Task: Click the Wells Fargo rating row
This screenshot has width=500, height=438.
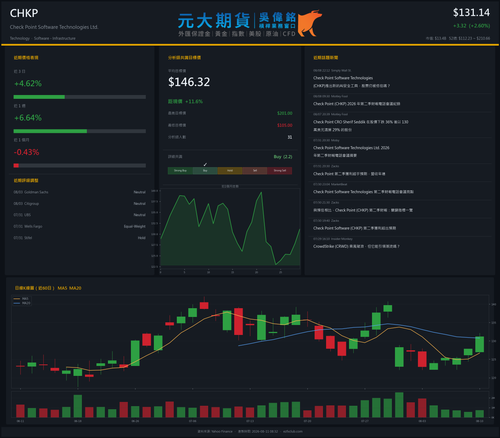Action: click(x=79, y=226)
